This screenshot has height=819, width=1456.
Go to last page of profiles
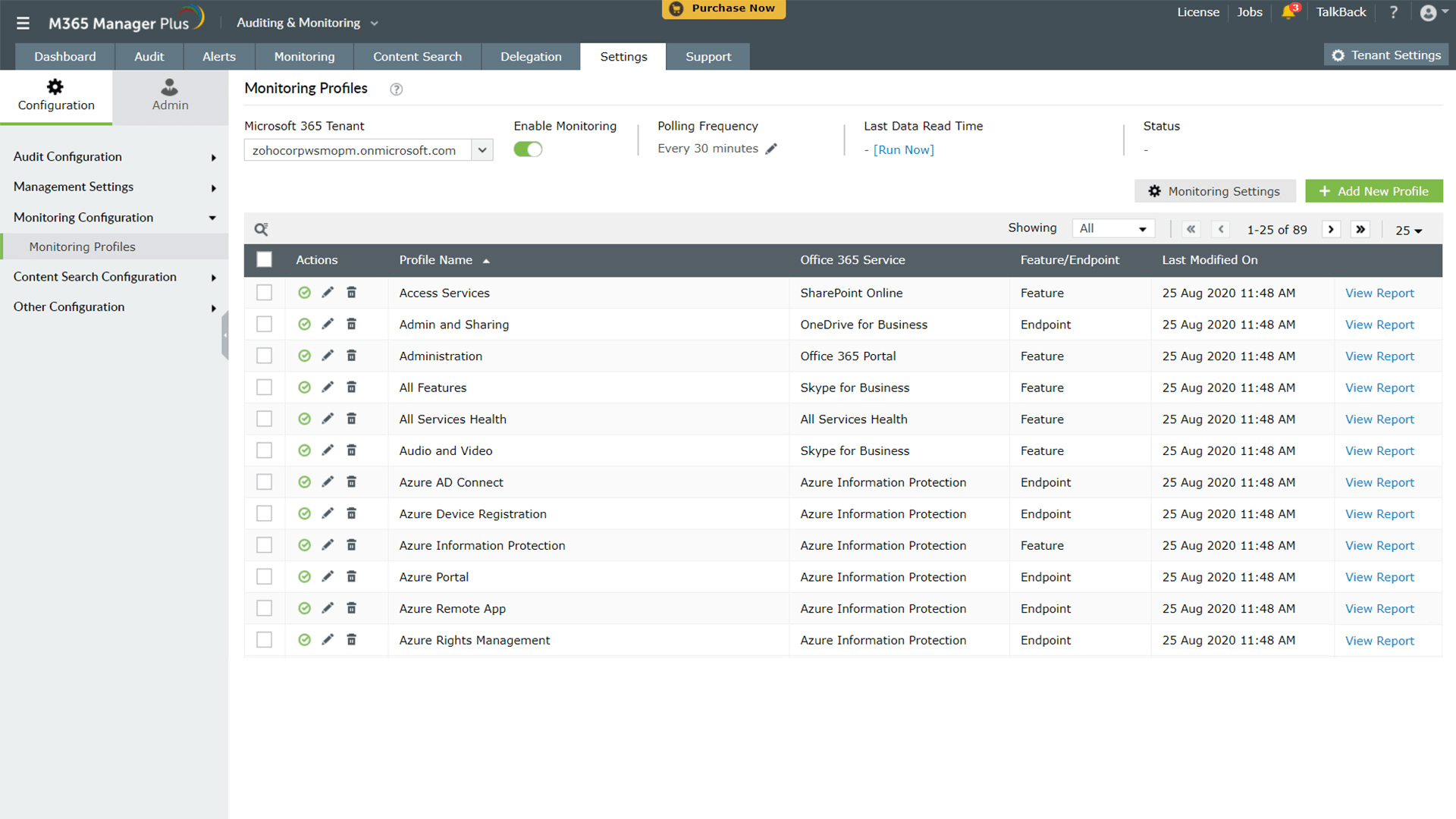point(1360,229)
